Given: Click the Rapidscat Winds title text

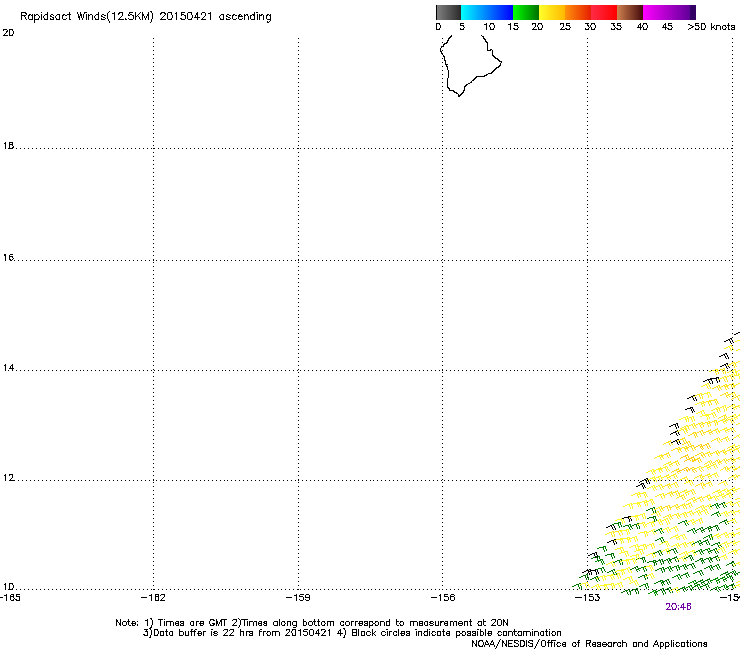Looking at the screenshot, I should [145, 17].
